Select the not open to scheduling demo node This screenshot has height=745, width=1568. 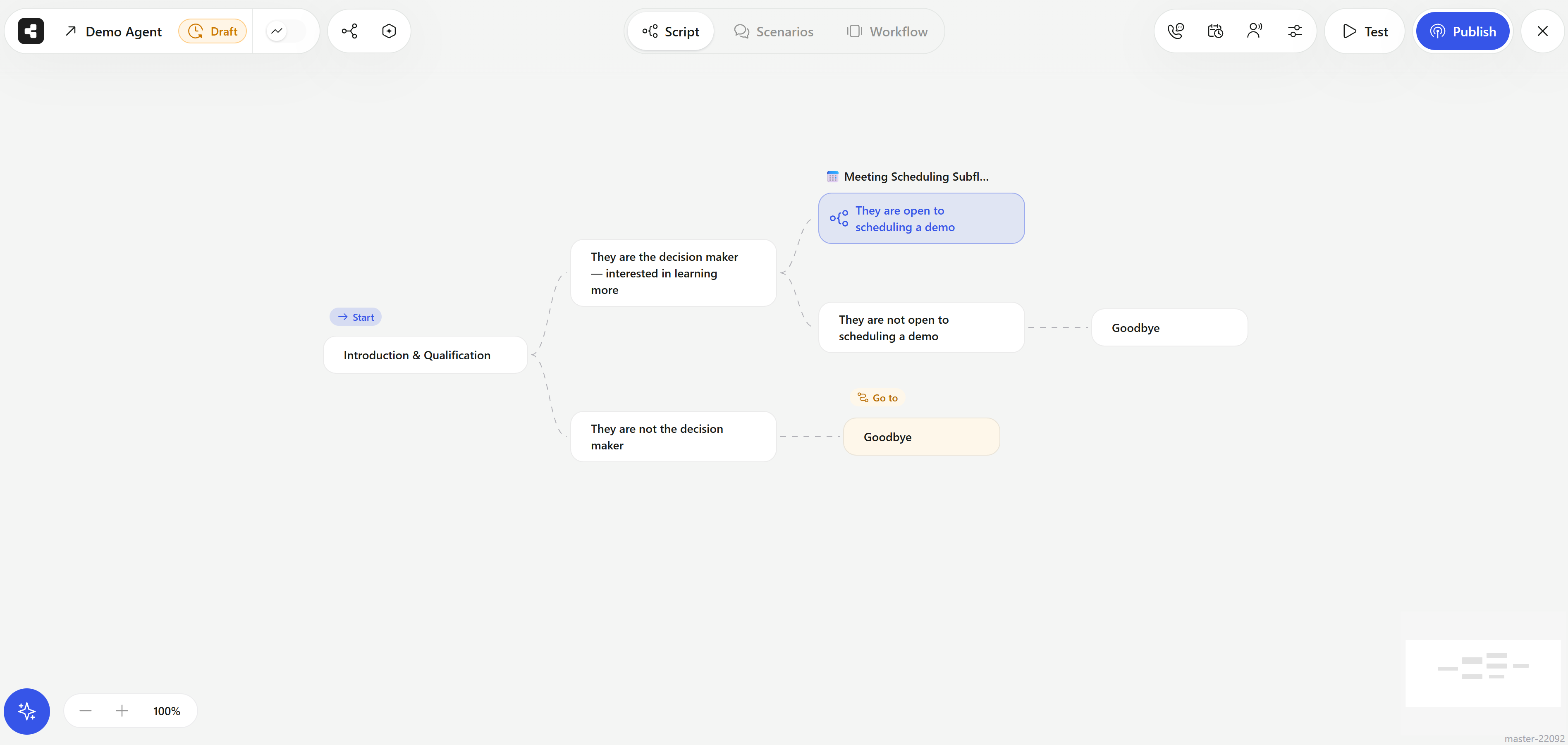[922, 327]
